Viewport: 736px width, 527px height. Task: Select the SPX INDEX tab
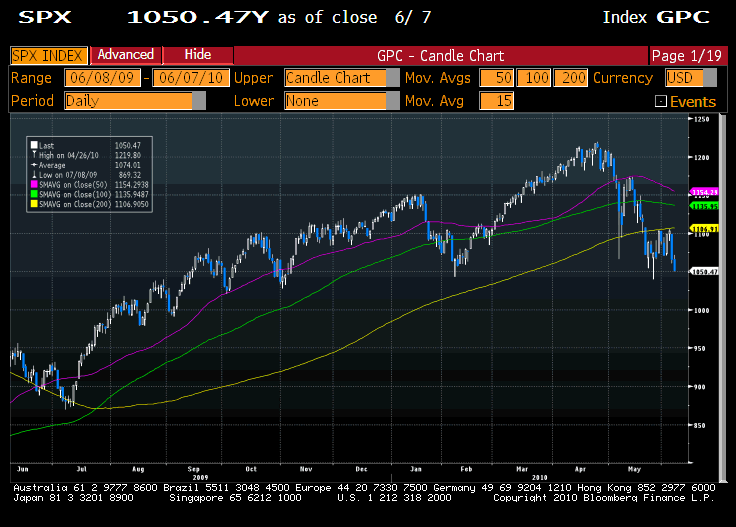pos(48,56)
